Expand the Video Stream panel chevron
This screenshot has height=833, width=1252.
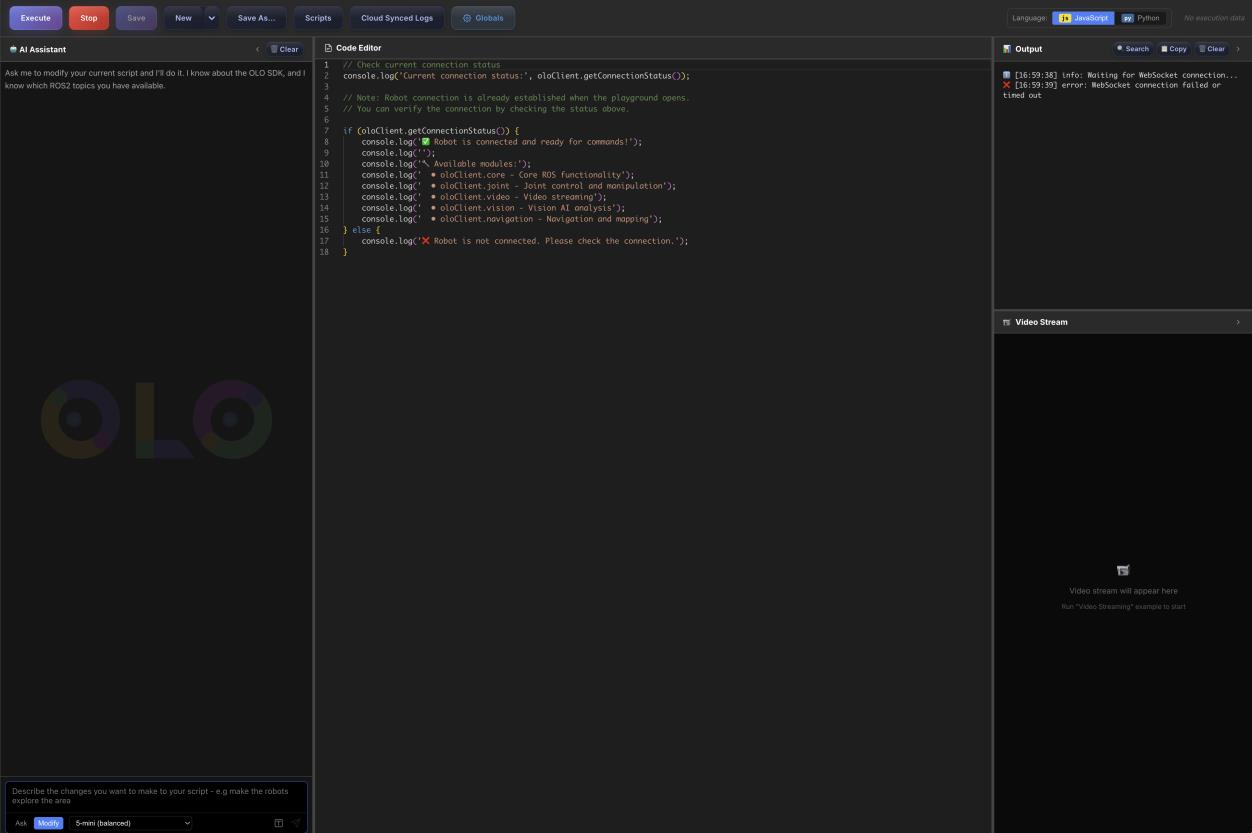pyautogui.click(x=1238, y=322)
